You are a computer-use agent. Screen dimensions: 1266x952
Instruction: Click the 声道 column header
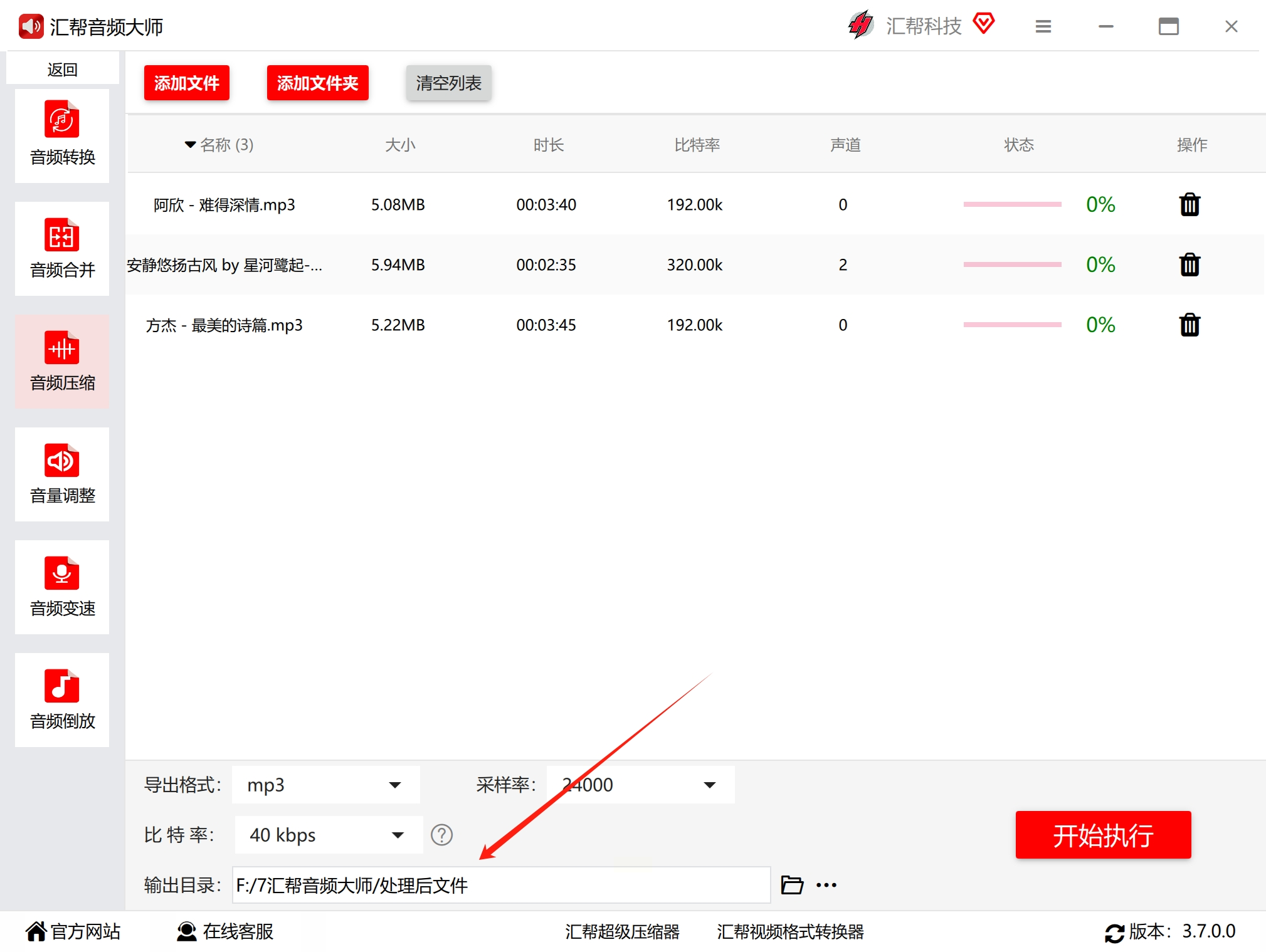pyautogui.click(x=845, y=145)
